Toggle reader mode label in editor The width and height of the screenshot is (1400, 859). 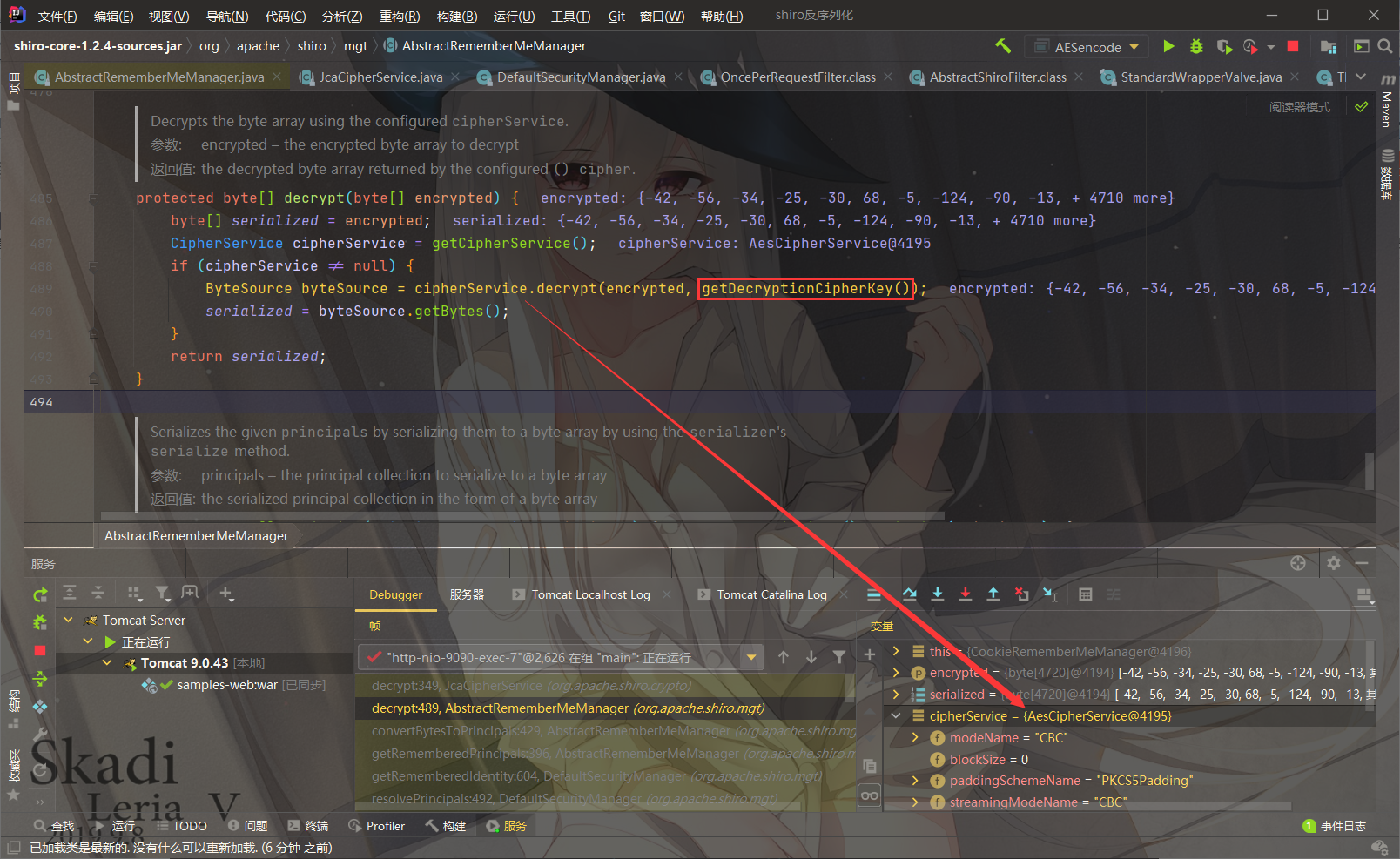pyautogui.click(x=1299, y=107)
